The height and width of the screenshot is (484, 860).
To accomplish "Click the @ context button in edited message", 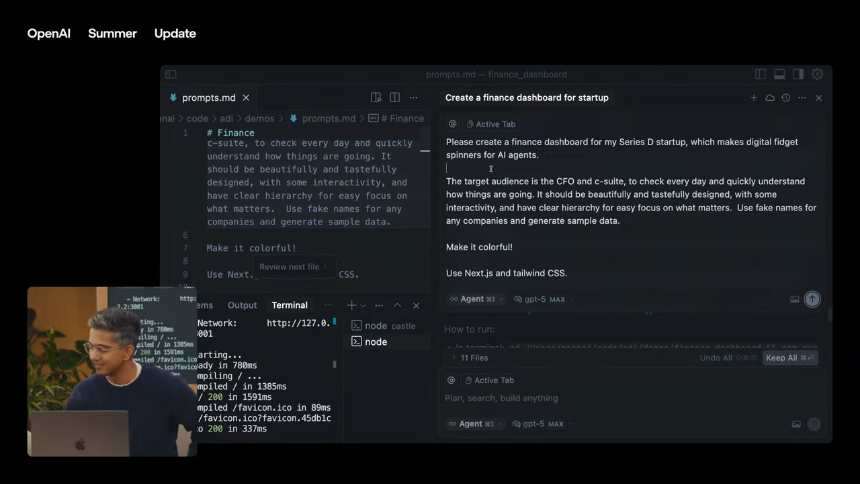I will [x=452, y=124].
